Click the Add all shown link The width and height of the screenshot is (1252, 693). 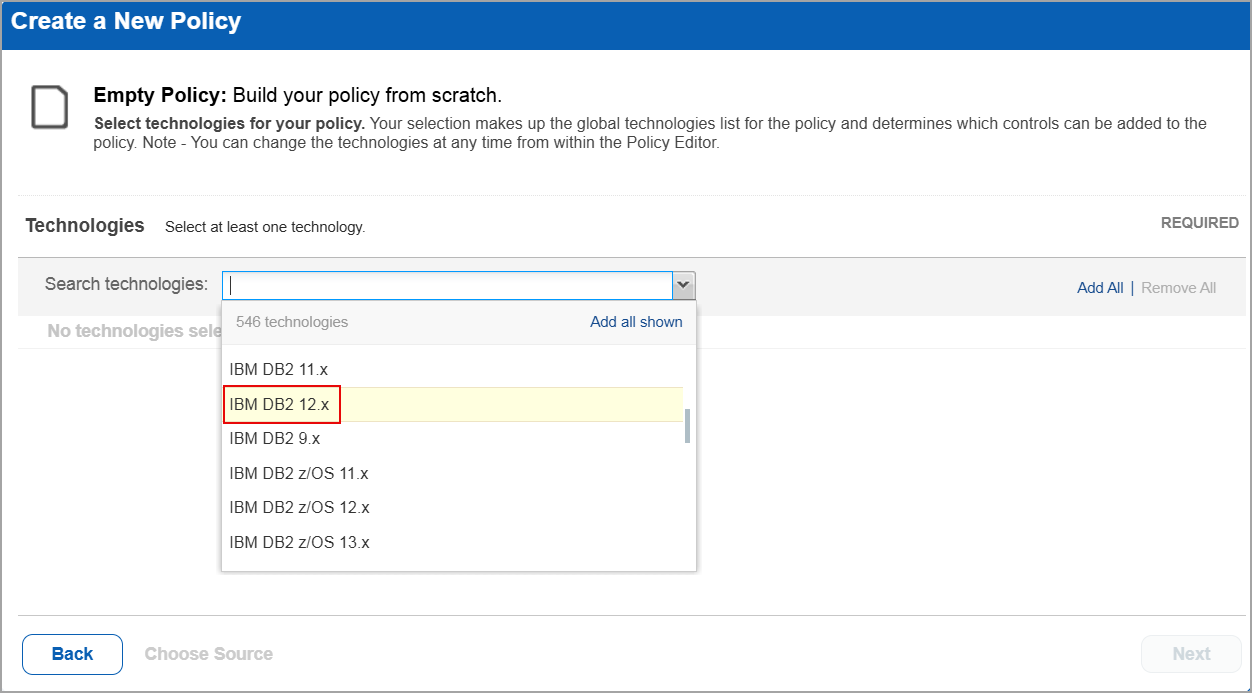(636, 322)
